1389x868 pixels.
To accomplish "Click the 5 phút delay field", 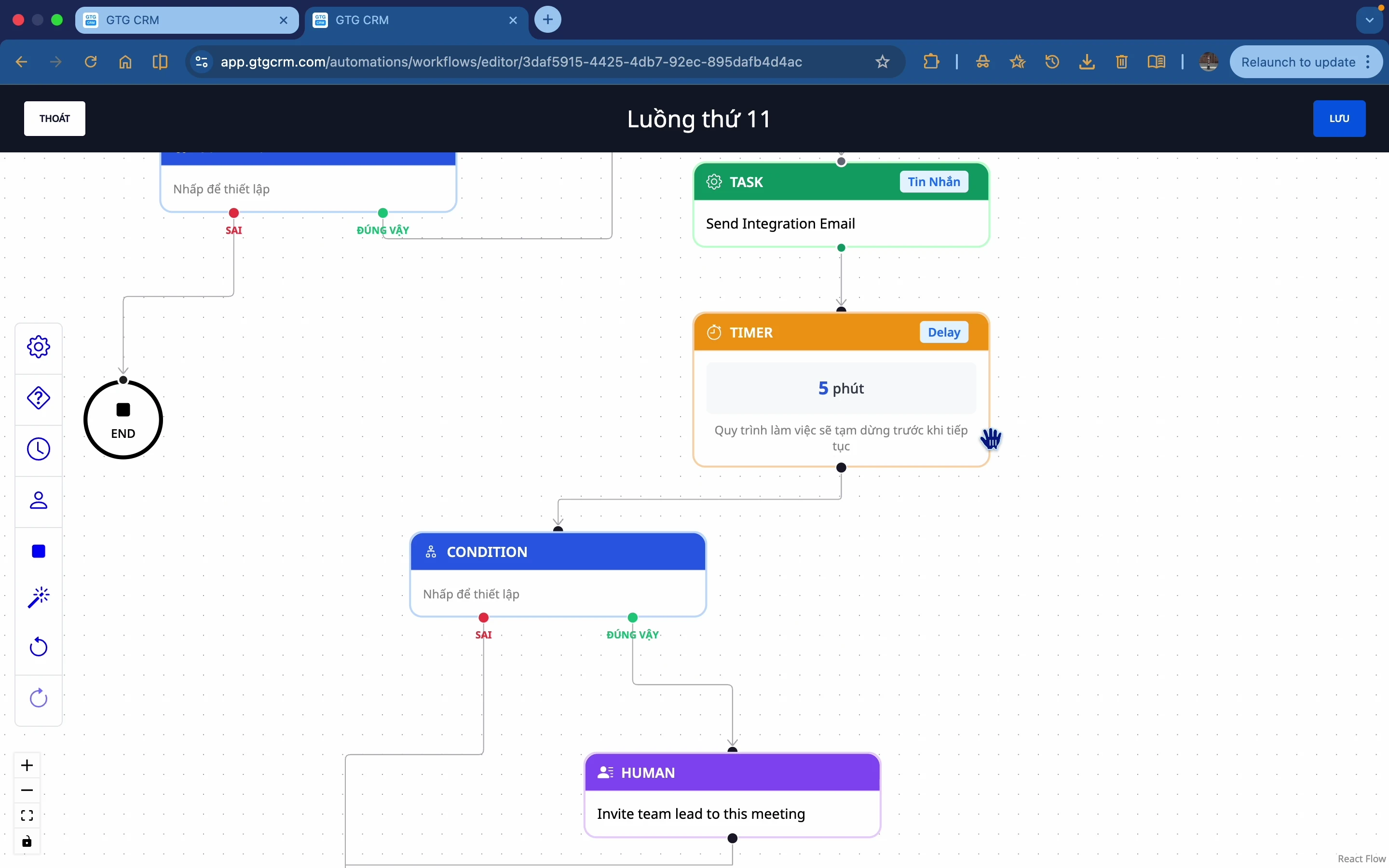I will coord(841,388).
